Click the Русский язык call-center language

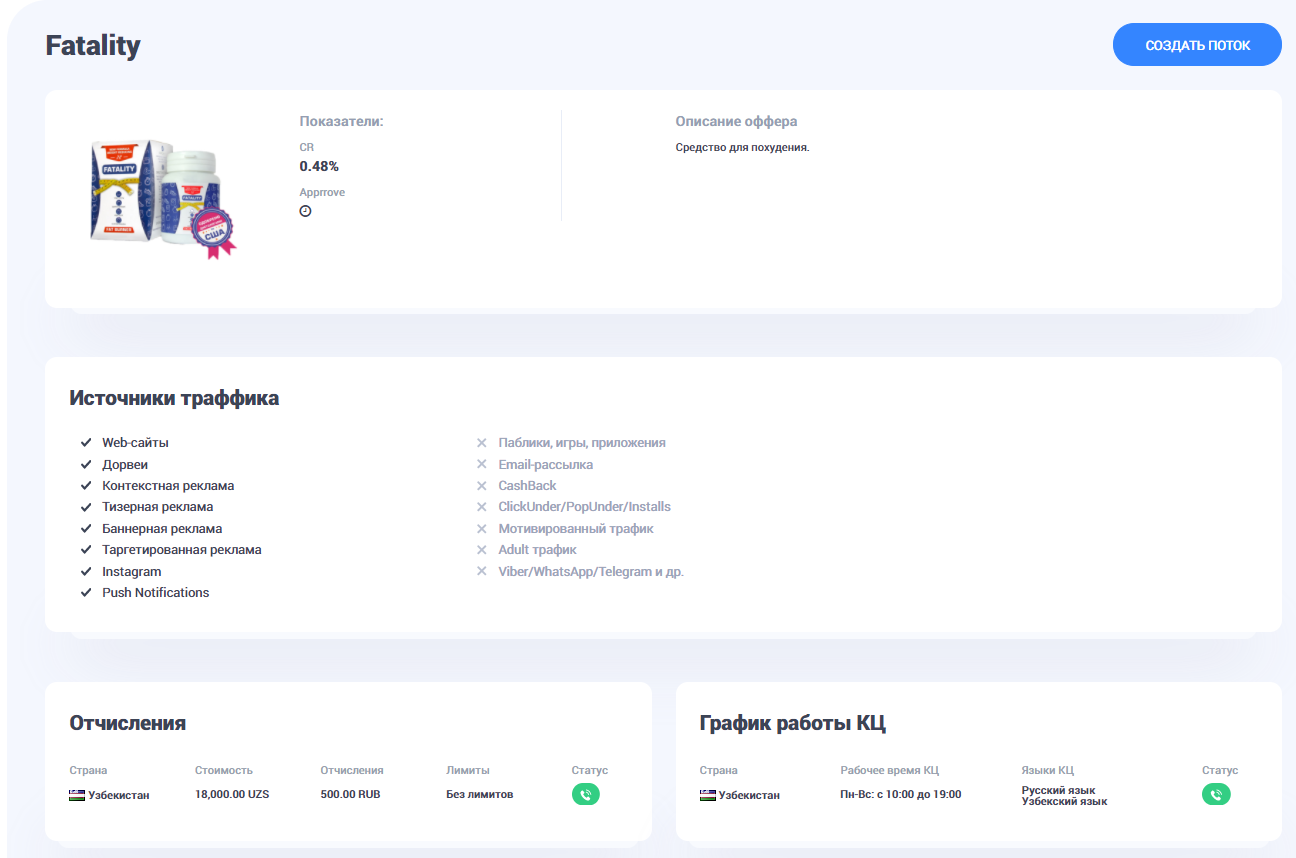(x=1058, y=790)
